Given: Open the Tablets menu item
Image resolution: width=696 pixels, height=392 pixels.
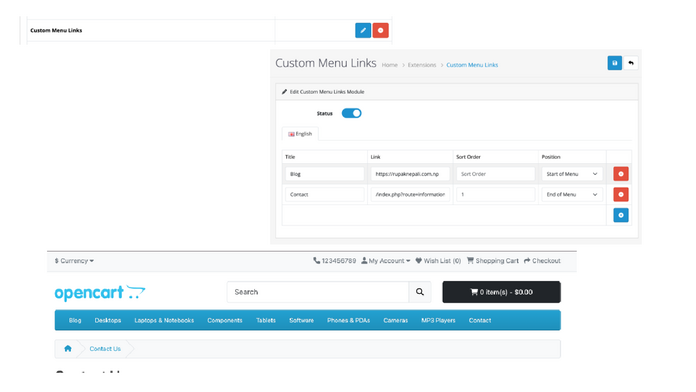Looking at the screenshot, I should click(x=266, y=320).
